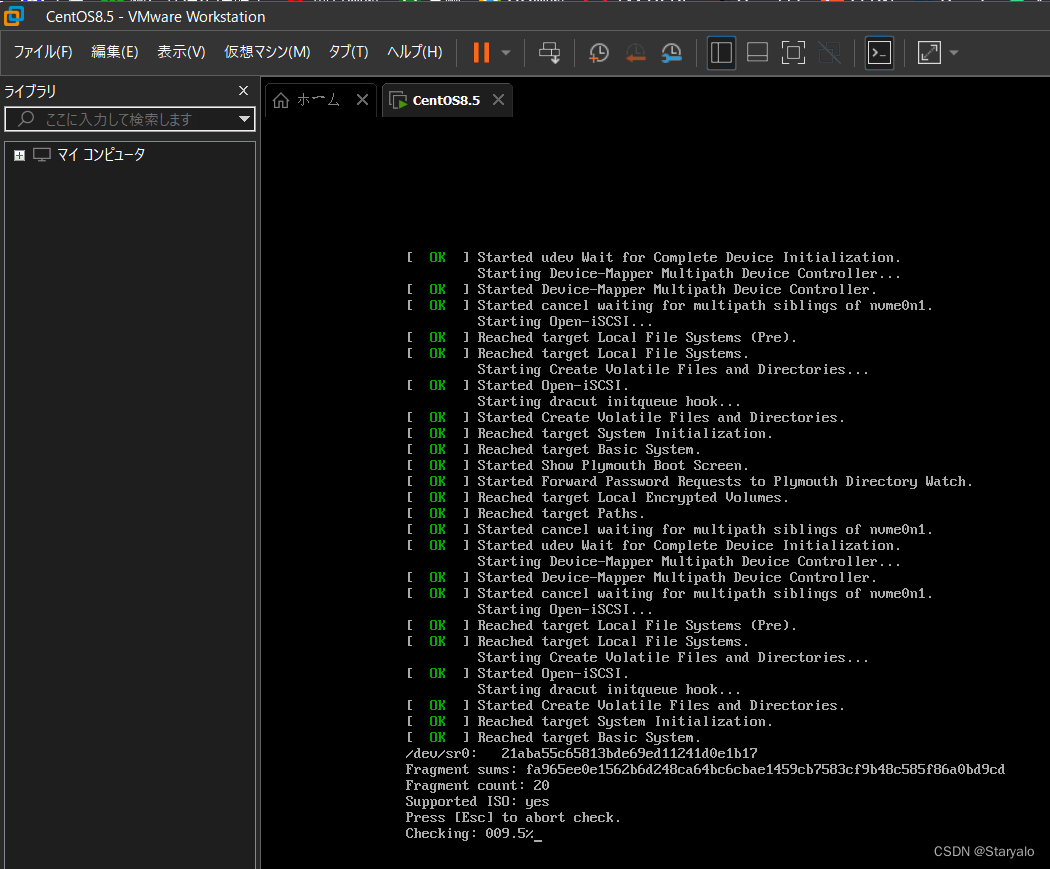Click the VMware Workstation logo icon
Image resolution: width=1050 pixels, height=869 pixels.
pos(14,15)
